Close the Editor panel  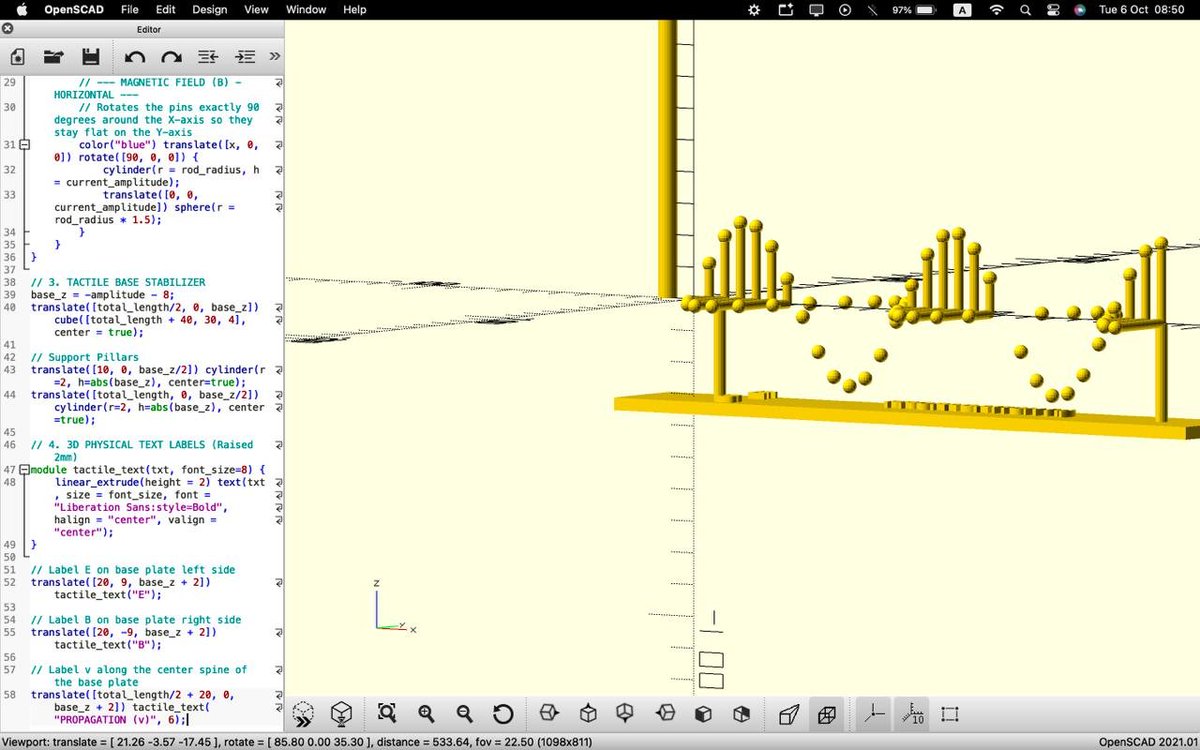click(x=8, y=29)
